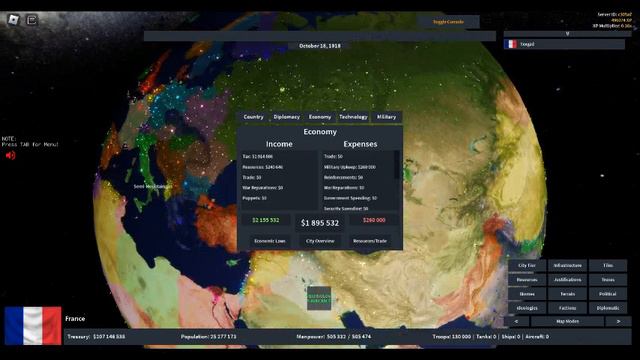
Task: Click the Troops count in the status bar
Action: pyautogui.click(x=451, y=337)
